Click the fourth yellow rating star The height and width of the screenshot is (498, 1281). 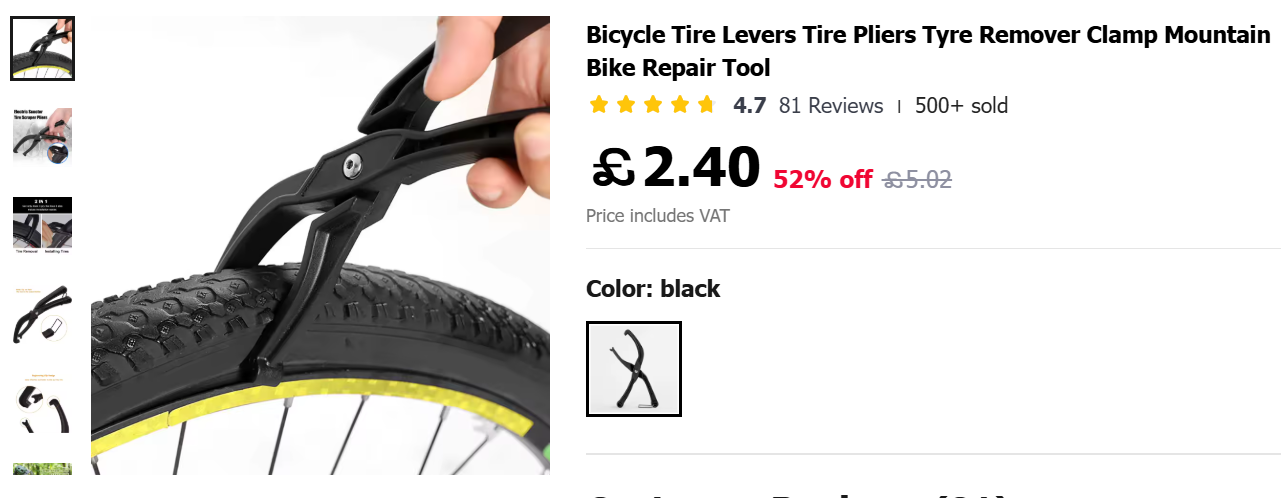tap(680, 105)
